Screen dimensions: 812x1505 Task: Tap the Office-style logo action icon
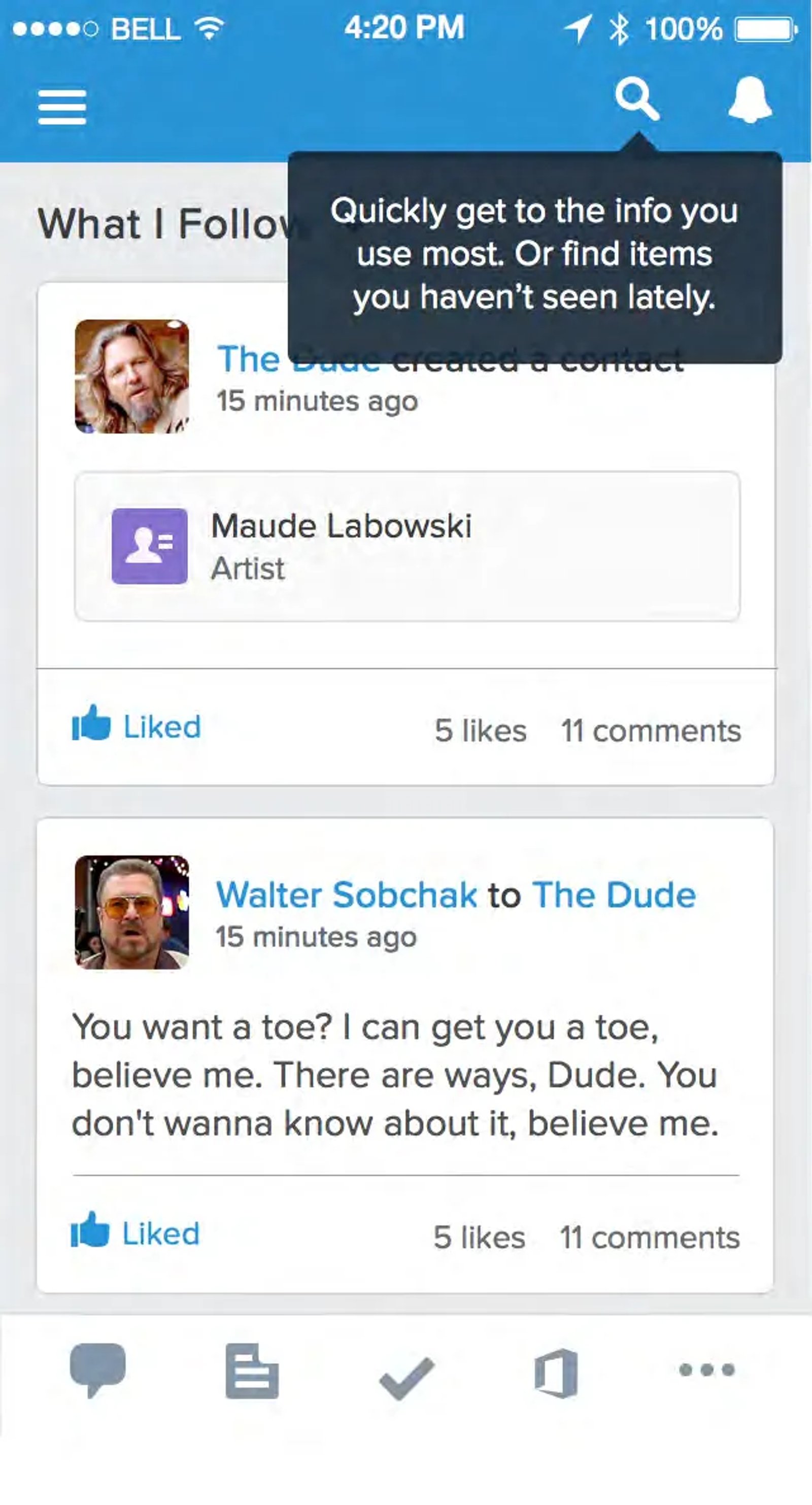(556, 1373)
